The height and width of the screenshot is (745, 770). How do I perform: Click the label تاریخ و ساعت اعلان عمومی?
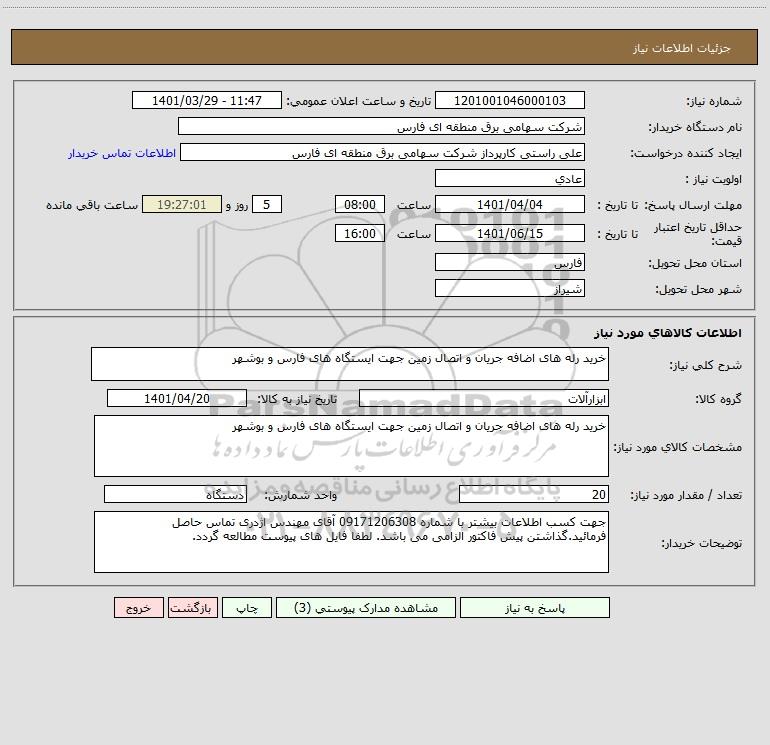tap(359, 101)
